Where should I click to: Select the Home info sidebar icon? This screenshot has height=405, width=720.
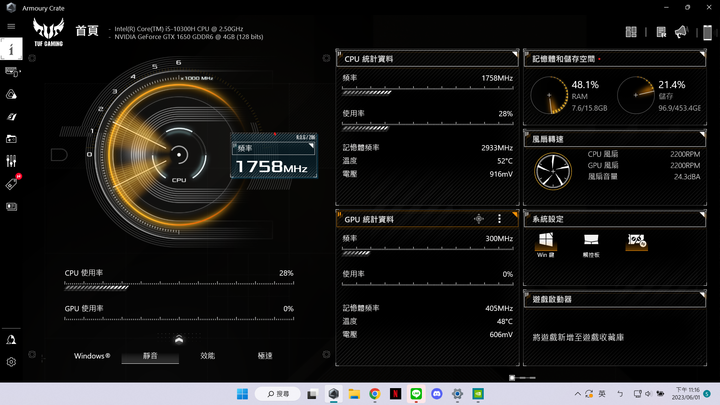(x=11, y=49)
